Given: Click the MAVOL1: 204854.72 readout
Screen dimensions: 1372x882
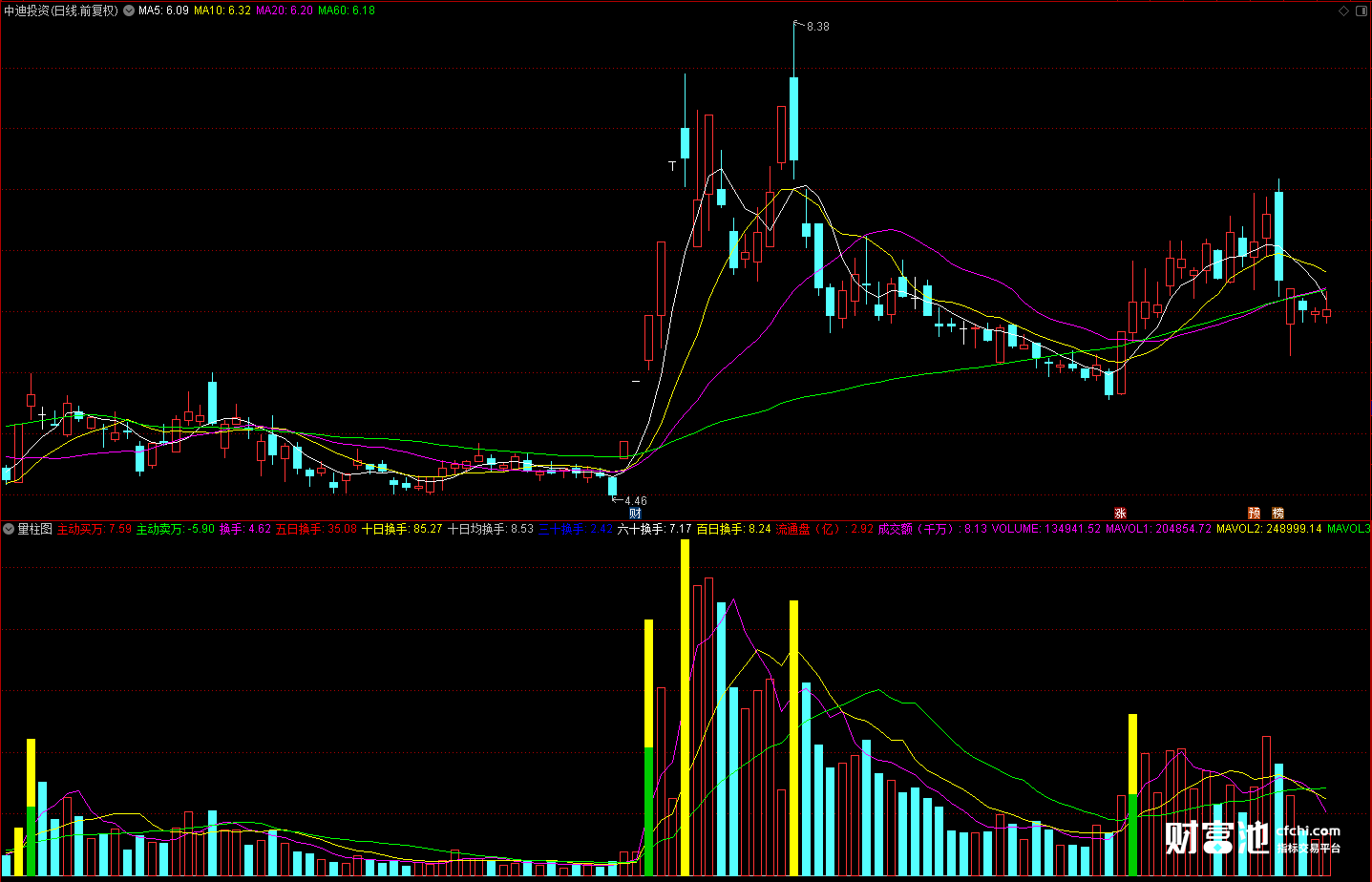Looking at the screenshot, I should coord(1158,529).
